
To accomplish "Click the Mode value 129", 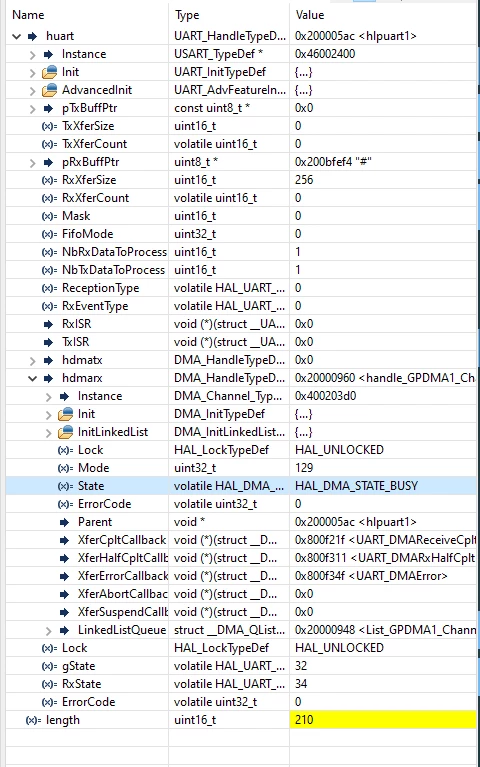I will (x=304, y=469).
